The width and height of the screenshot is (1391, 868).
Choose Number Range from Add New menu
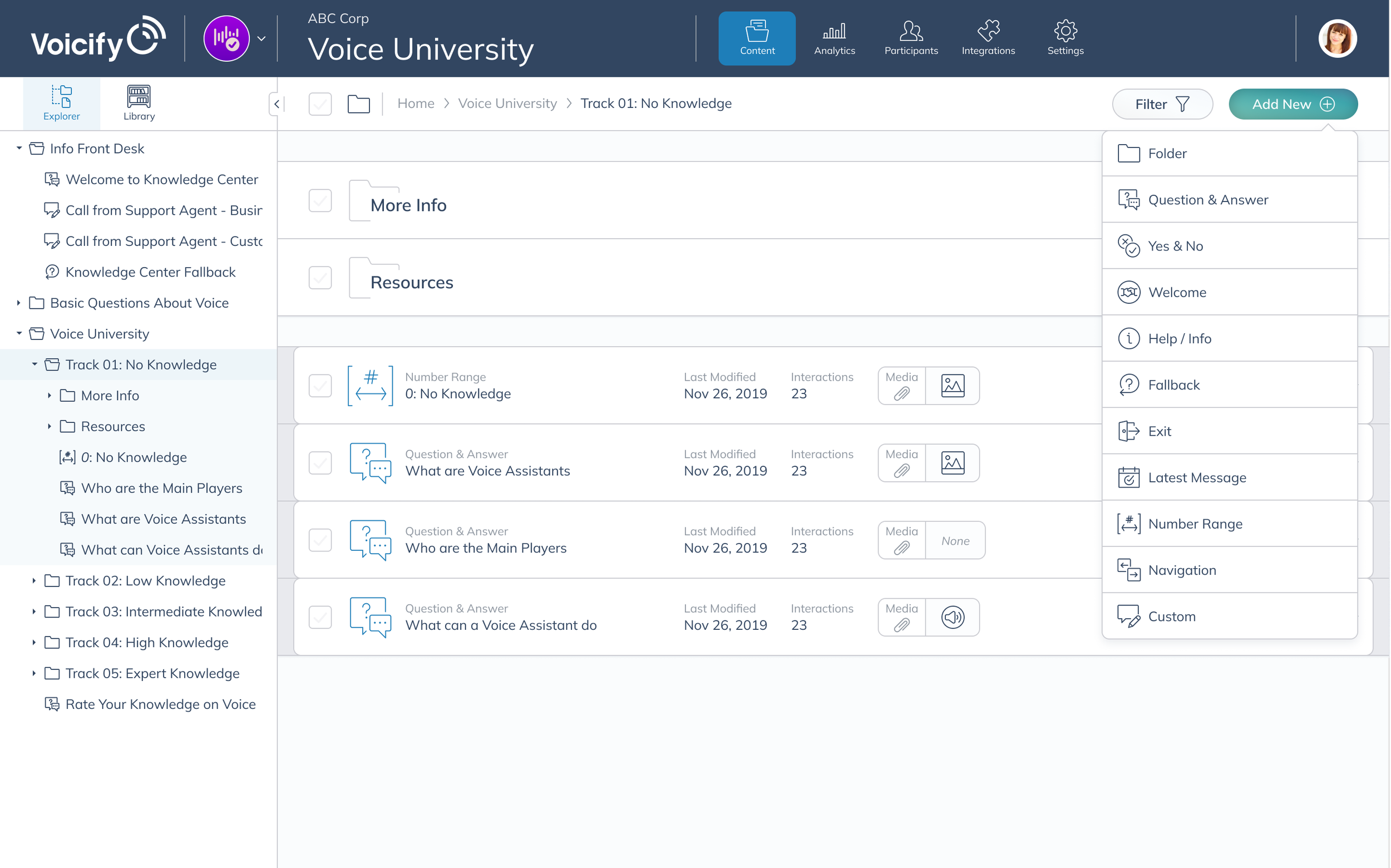tap(1195, 524)
